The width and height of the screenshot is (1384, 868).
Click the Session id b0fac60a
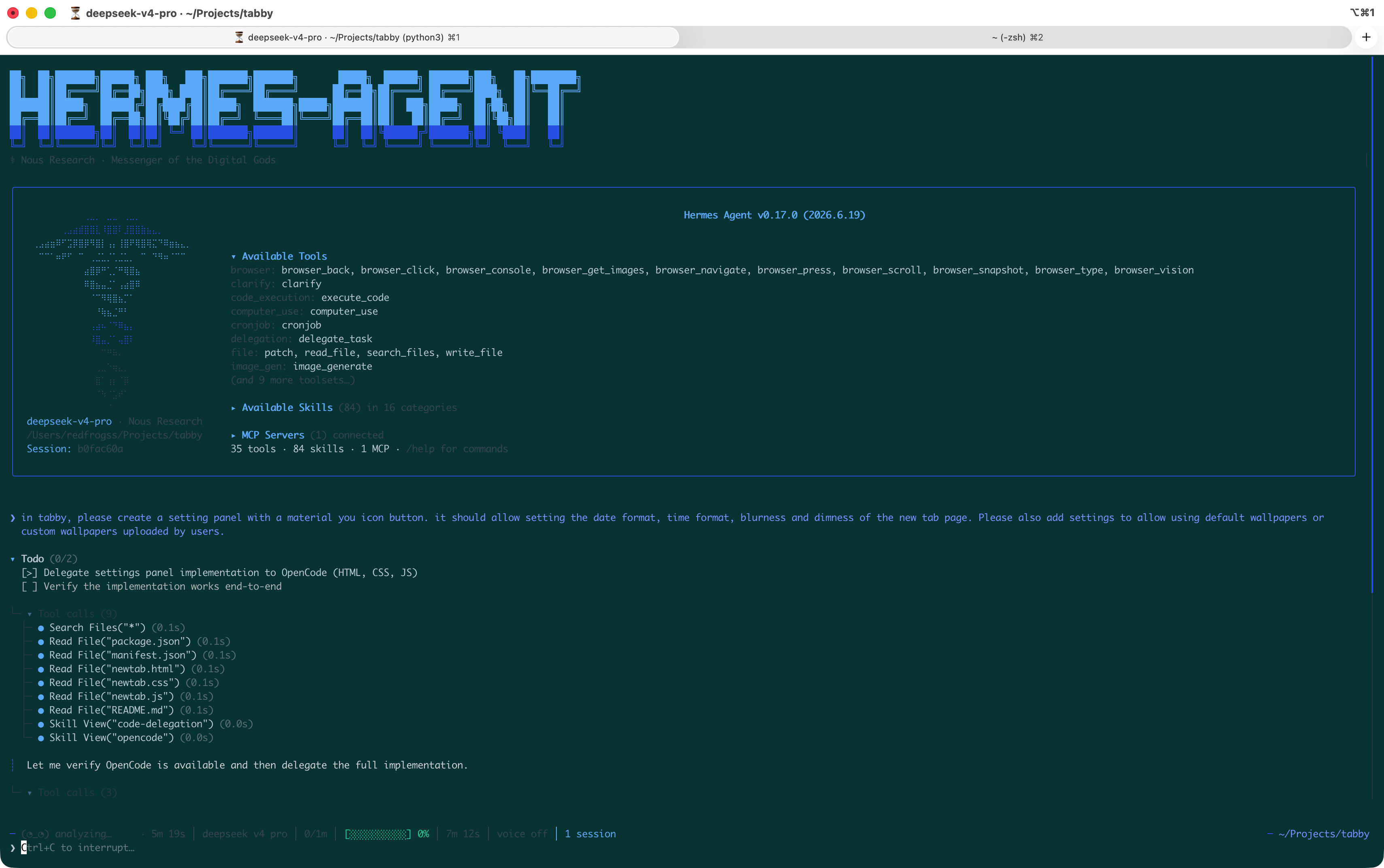[x=100, y=449]
